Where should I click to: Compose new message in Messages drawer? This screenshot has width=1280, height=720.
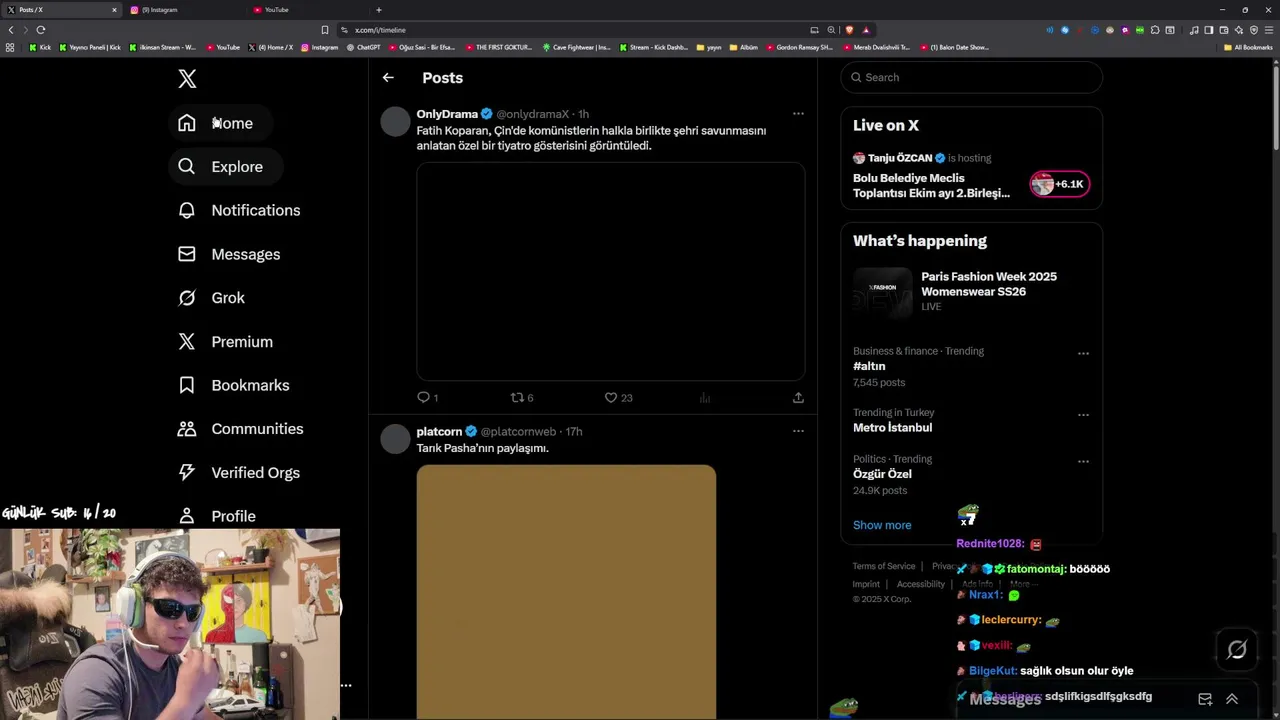point(1205,699)
